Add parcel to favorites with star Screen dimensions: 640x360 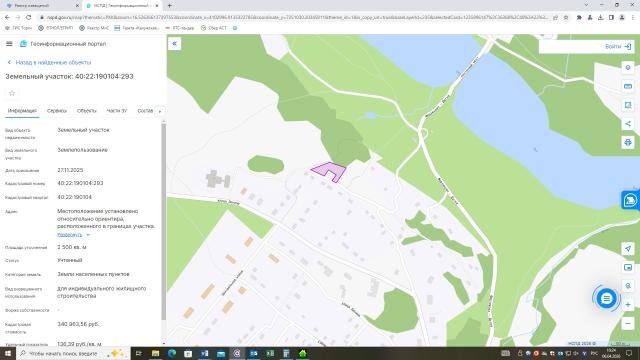12,93
